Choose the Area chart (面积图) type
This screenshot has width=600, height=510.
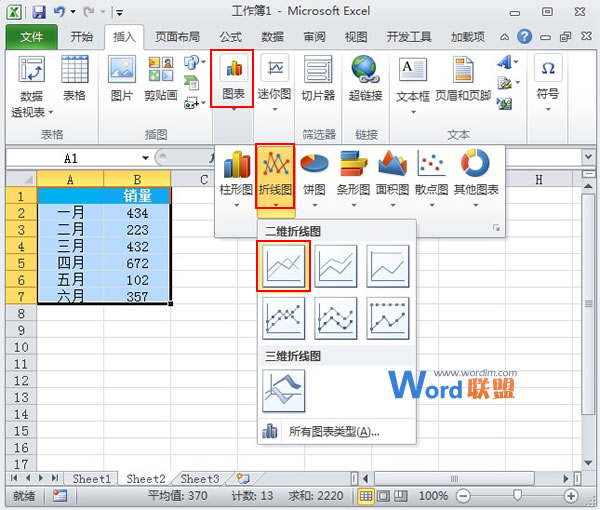click(392, 178)
